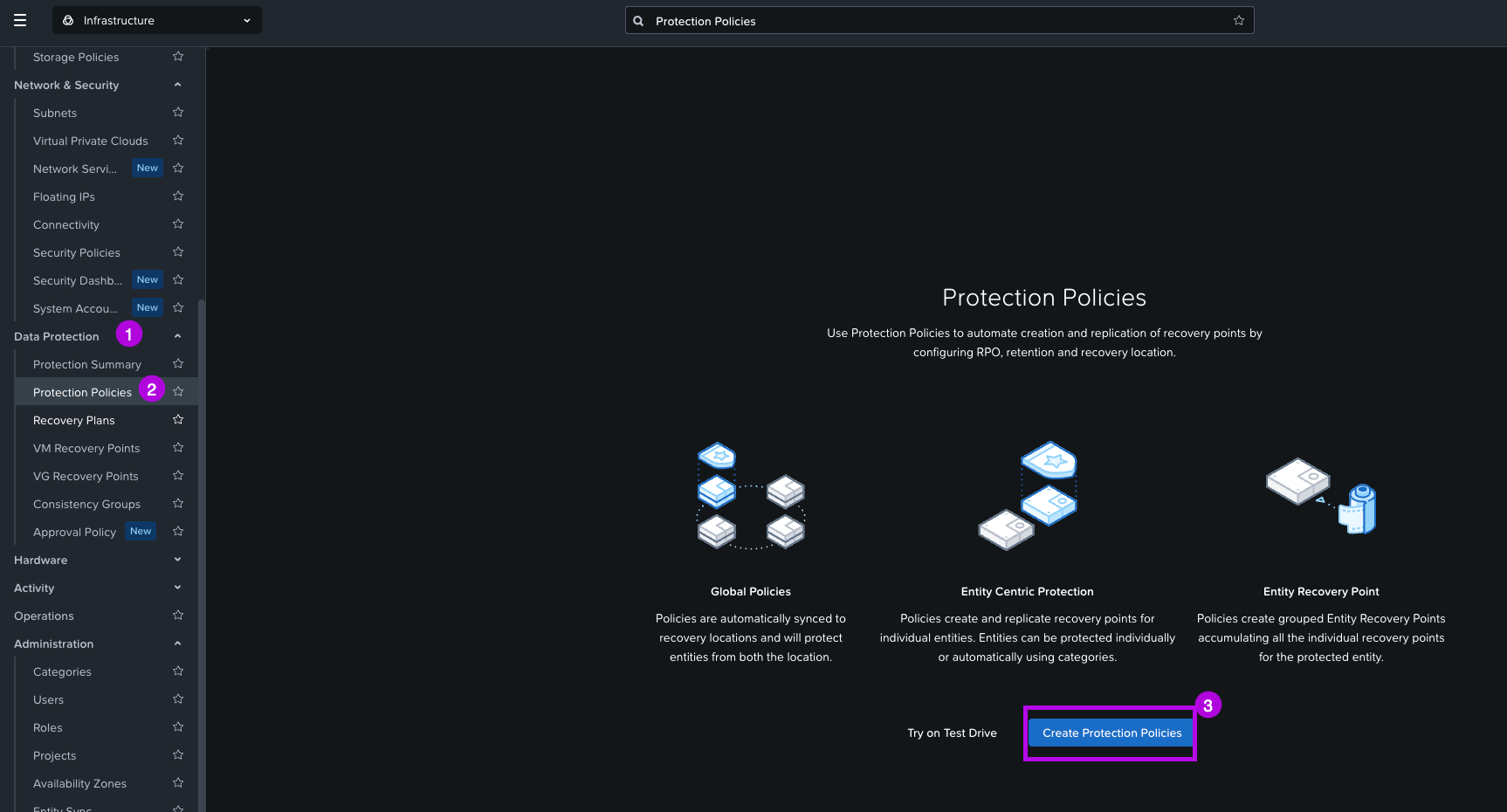The width and height of the screenshot is (1507, 812).
Task: Open Connectivity page
Action: pyautogui.click(x=66, y=224)
